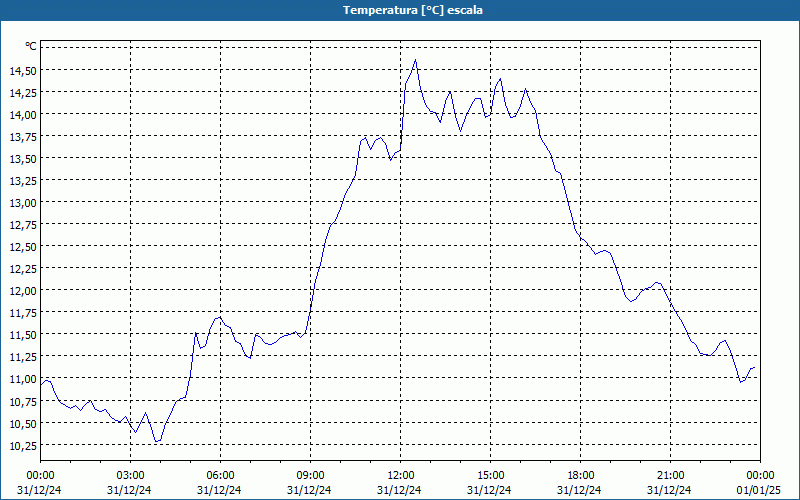
Task: Select the 12,00 y-axis label
Action: click(x=23, y=290)
